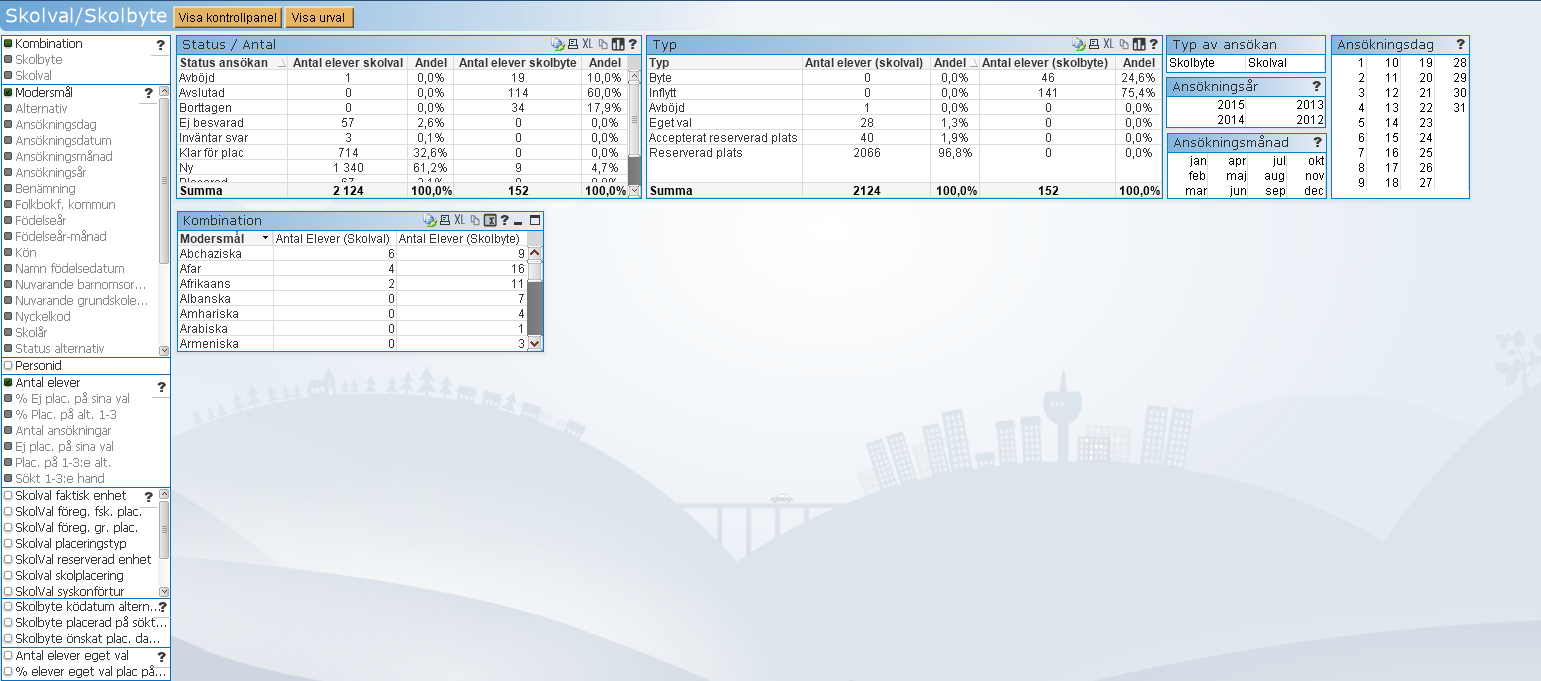Check Skolval skolplacering option
Screen dimensions: 1541x681
tap(8, 576)
